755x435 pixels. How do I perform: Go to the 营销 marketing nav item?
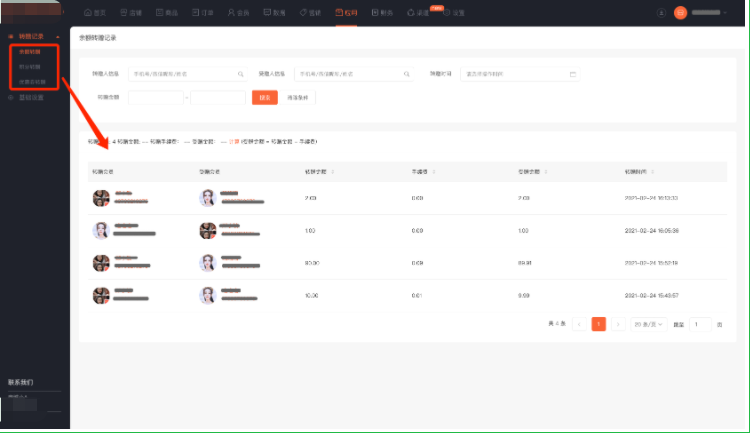(310, 13)
